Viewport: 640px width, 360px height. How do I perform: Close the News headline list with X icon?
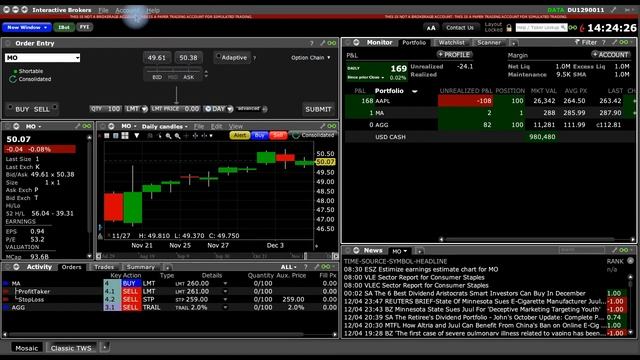(631, 260)
